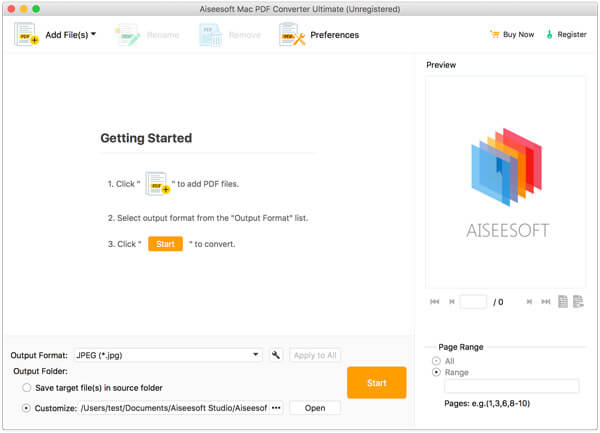Select the Range radio option
The height and width of the screenshot is (433, 600).
[x=436, y=372]
